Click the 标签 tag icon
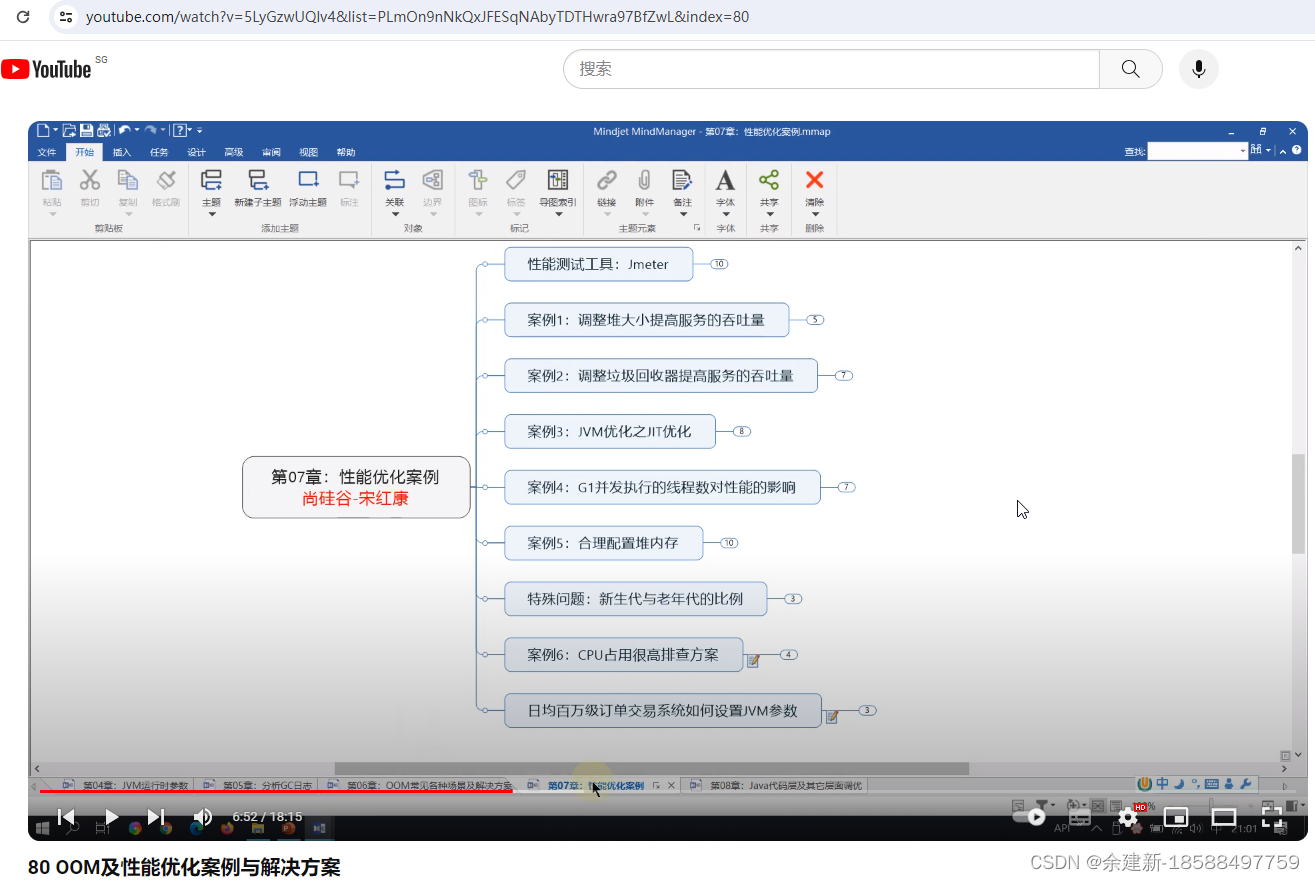 coord(516,180)
